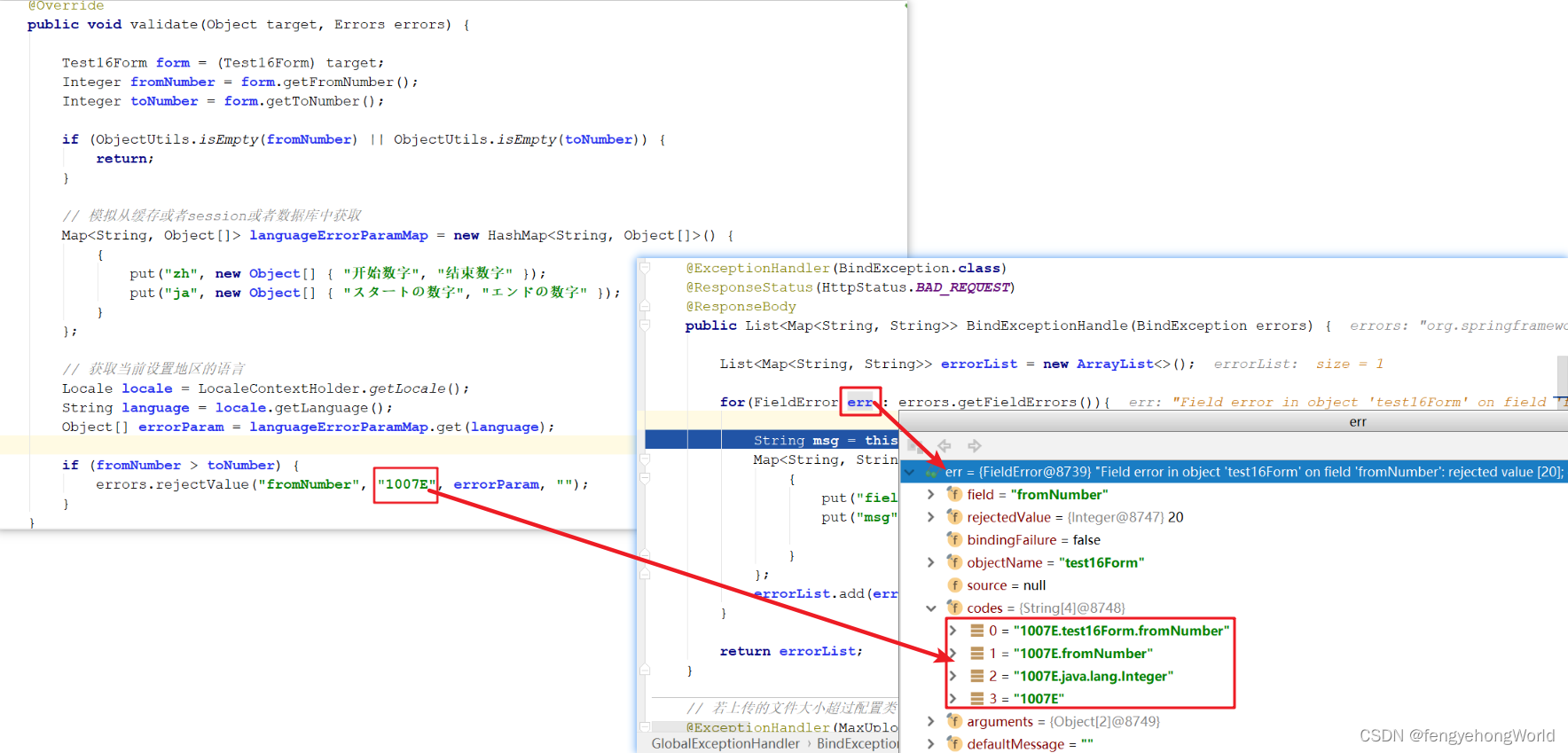This screenshot has width=1568, height=753.
Task: Click the field icon of bindingFailure row
Action: pos(954,539)
